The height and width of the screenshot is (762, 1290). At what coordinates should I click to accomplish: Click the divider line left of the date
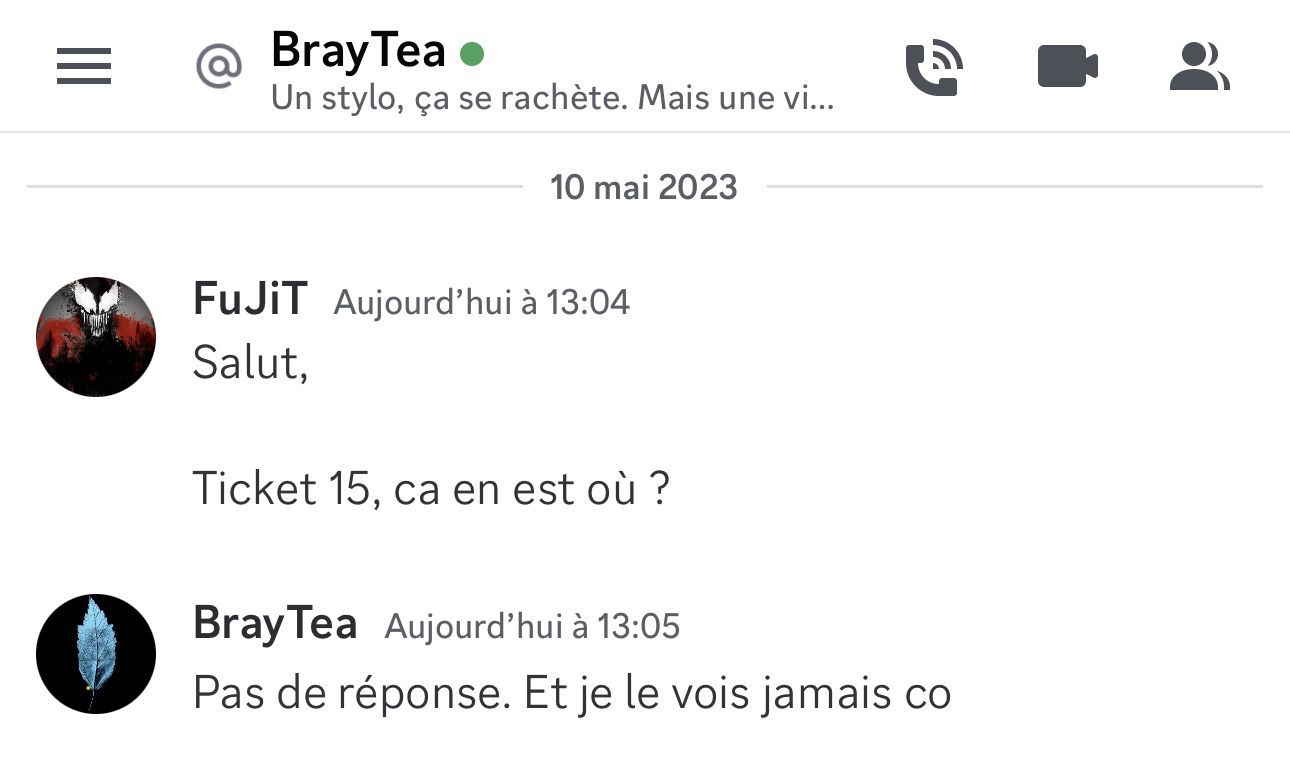point(275,186)
